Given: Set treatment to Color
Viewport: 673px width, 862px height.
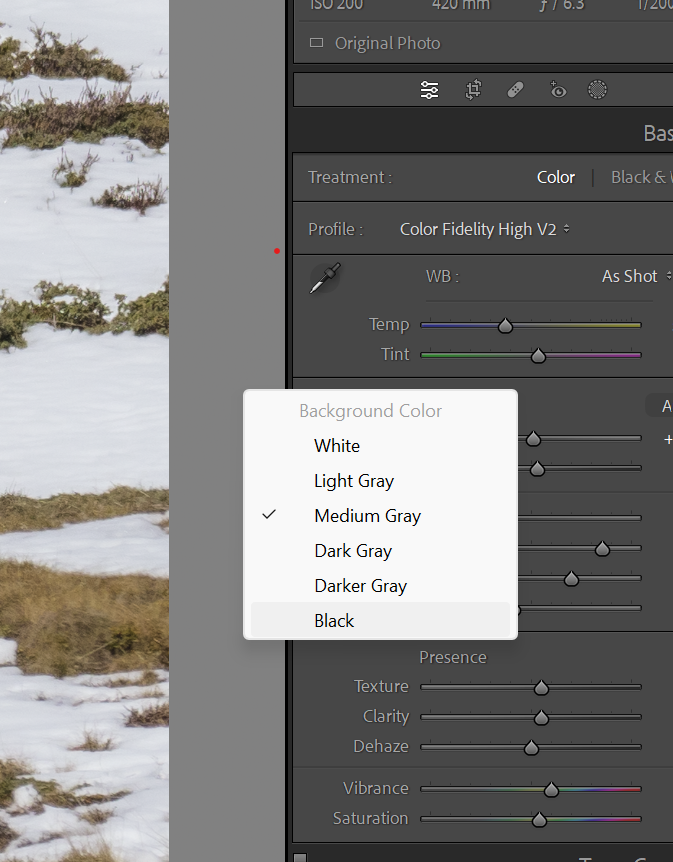Looking at the screenshot, I should point(555,177).
